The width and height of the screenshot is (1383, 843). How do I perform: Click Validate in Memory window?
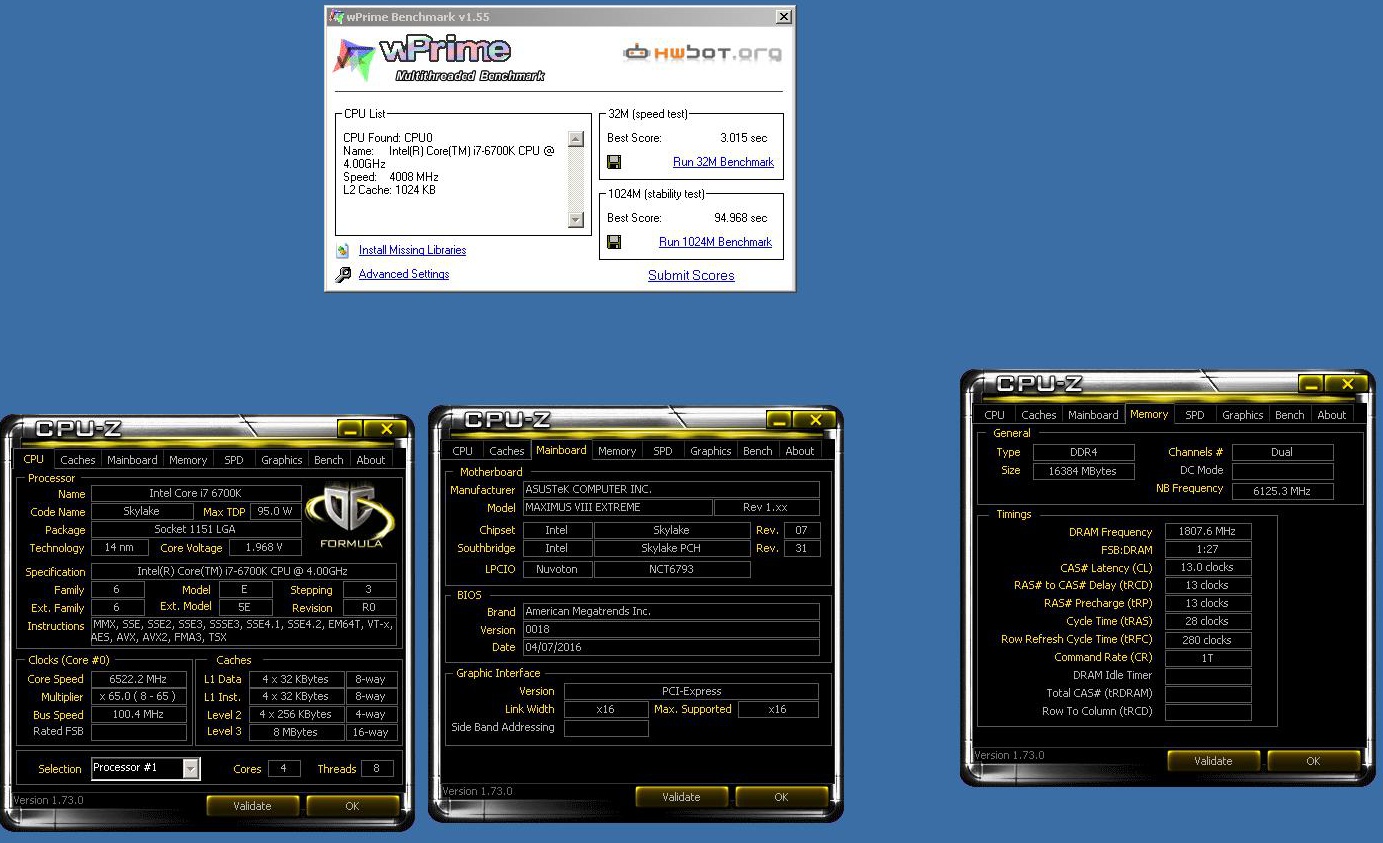(x=1213, y=761)
